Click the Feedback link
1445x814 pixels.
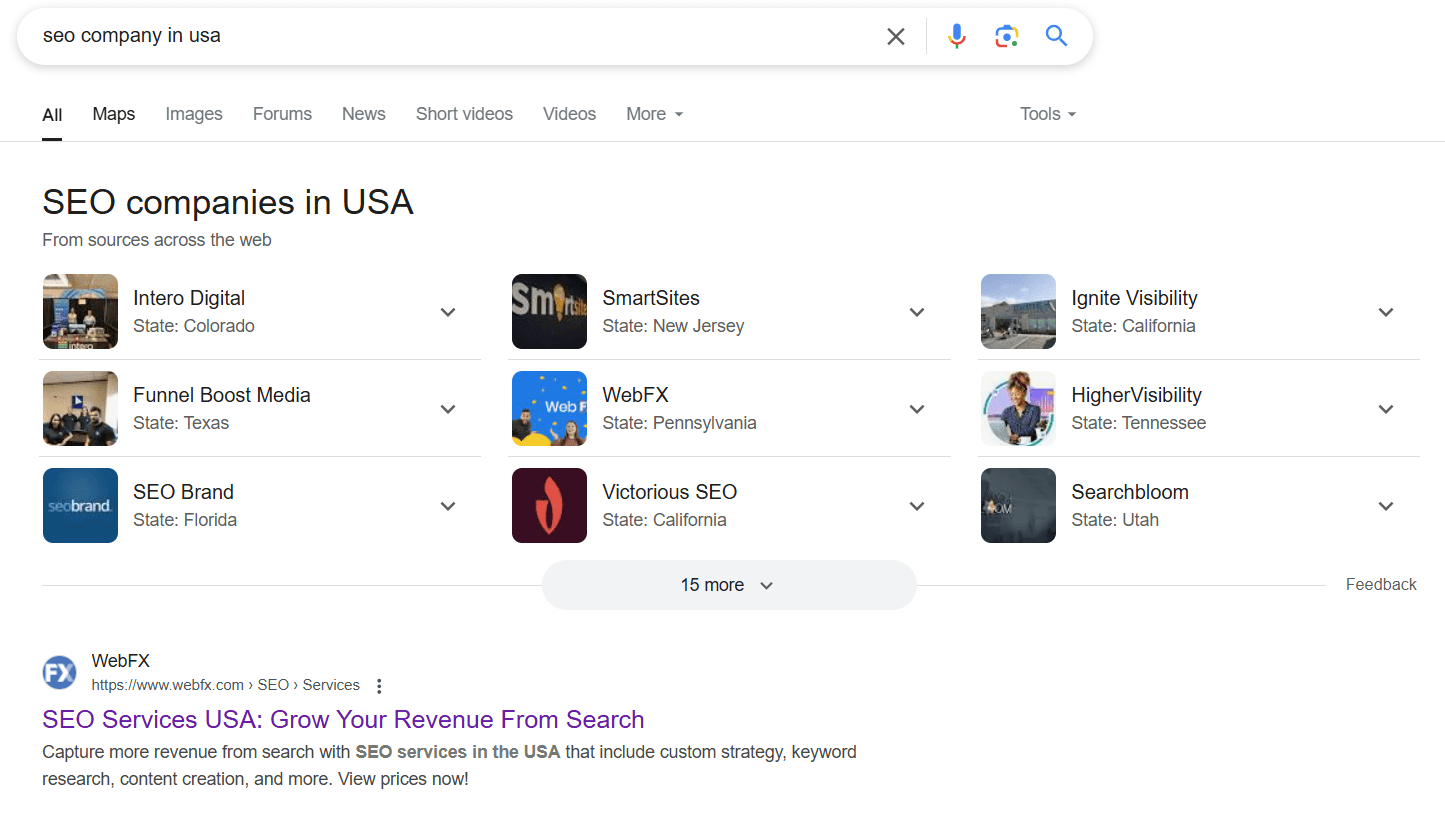coord(1381,585)
